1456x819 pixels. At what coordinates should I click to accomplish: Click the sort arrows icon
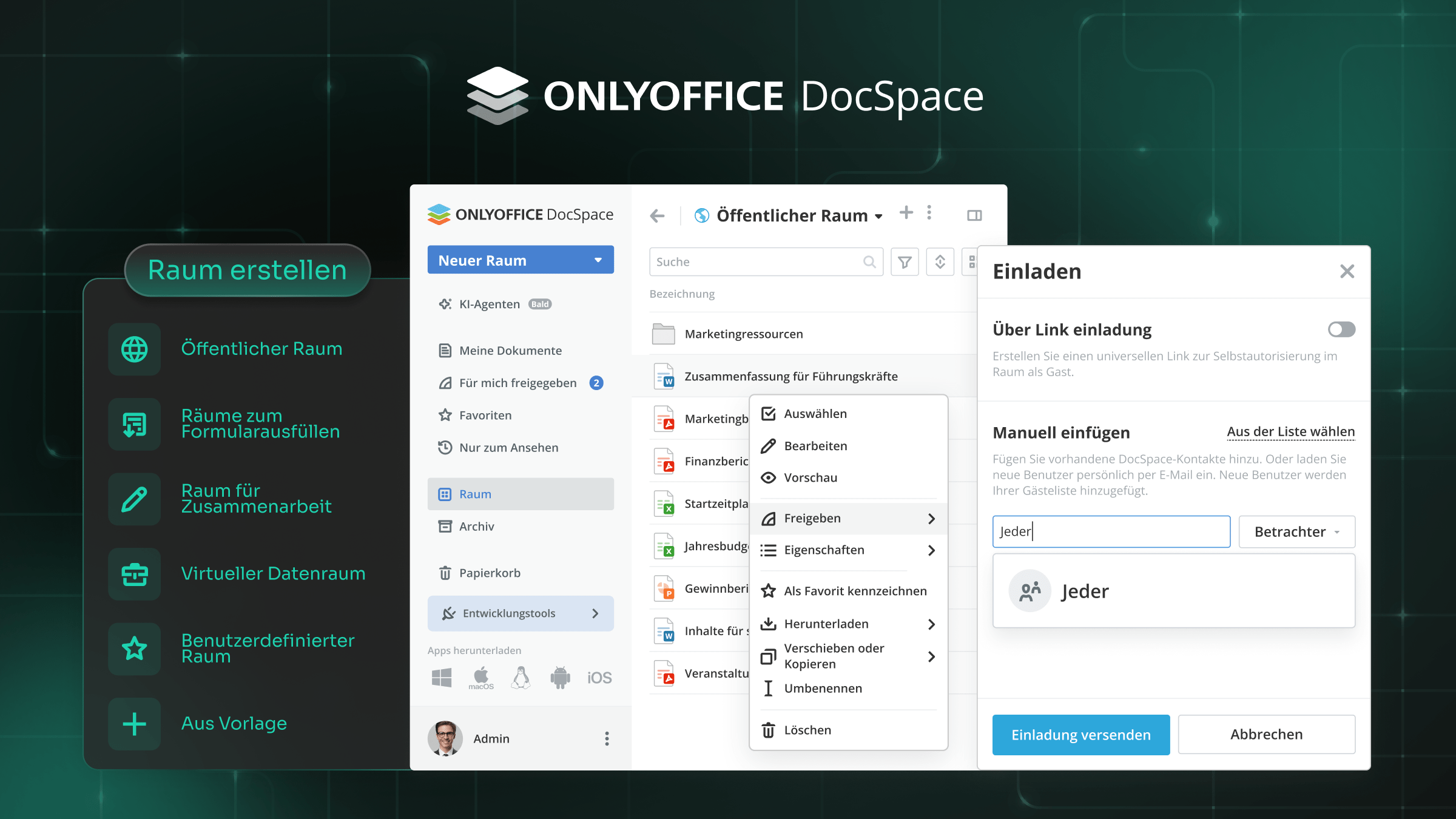coord(940,262)
